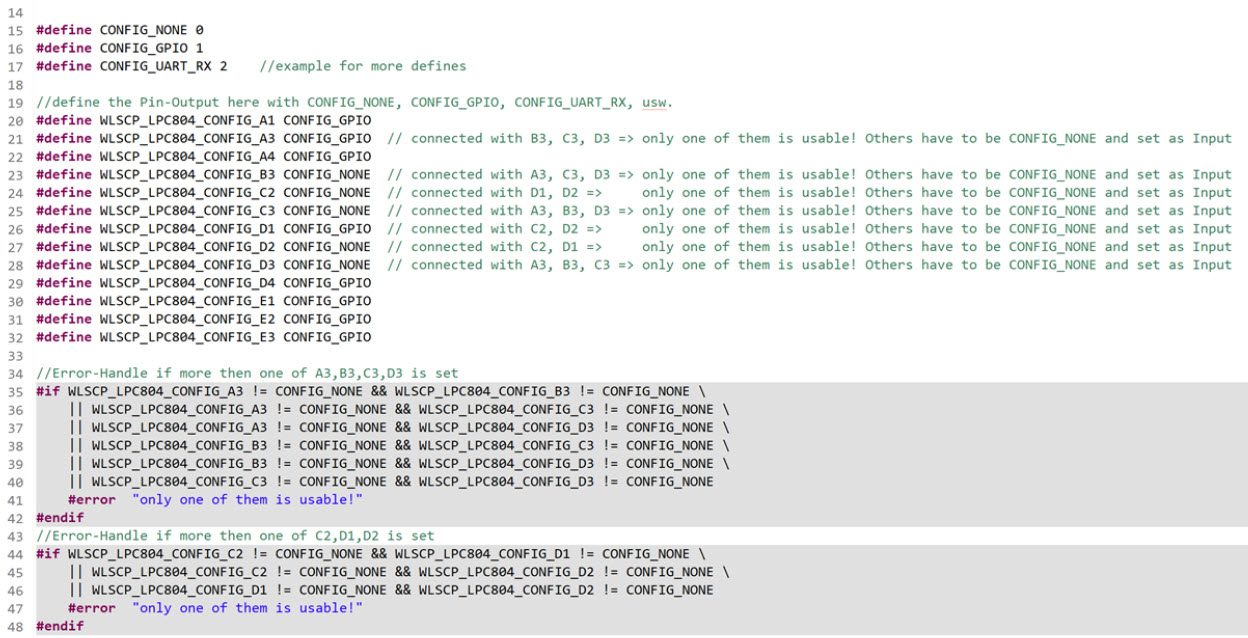Click the CONFIG_GPIO value of WLSCP_LPC804_CONFIG_A3 define
This screenshot has height=638, width=1248.
click(x=327, y=138)
